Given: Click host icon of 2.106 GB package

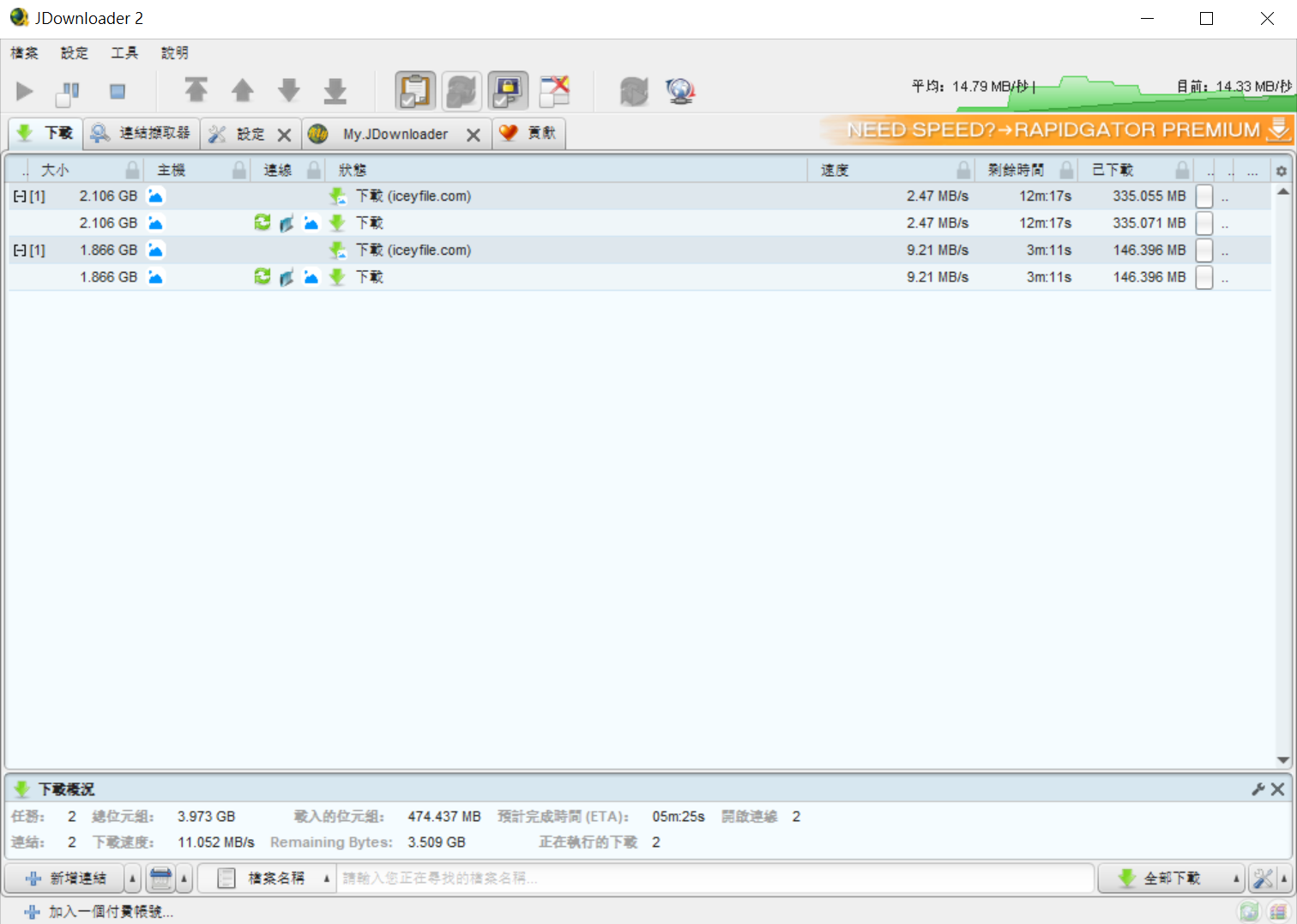Looking at the screenshot, I should pyautogui.click(x=155, y=196).
